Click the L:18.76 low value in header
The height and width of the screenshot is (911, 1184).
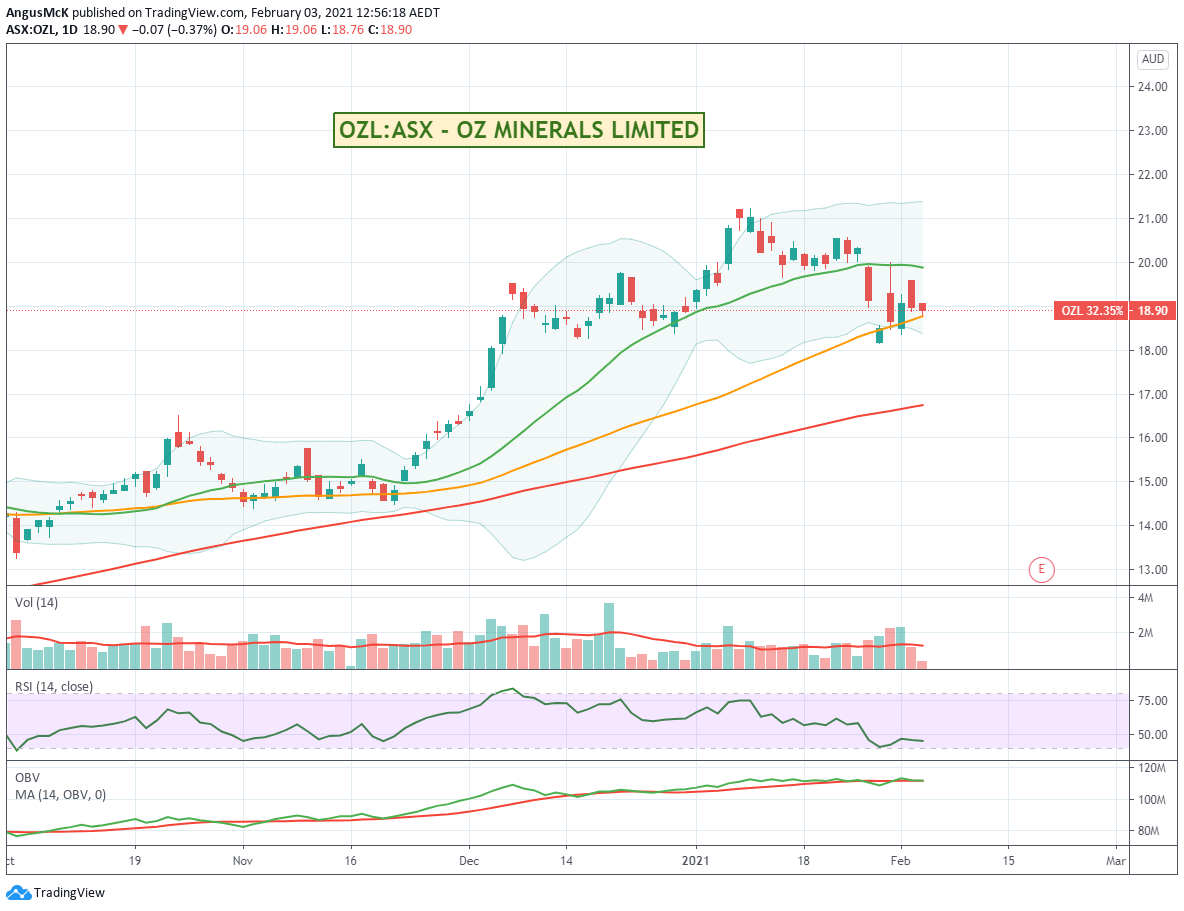coord(341,30)
